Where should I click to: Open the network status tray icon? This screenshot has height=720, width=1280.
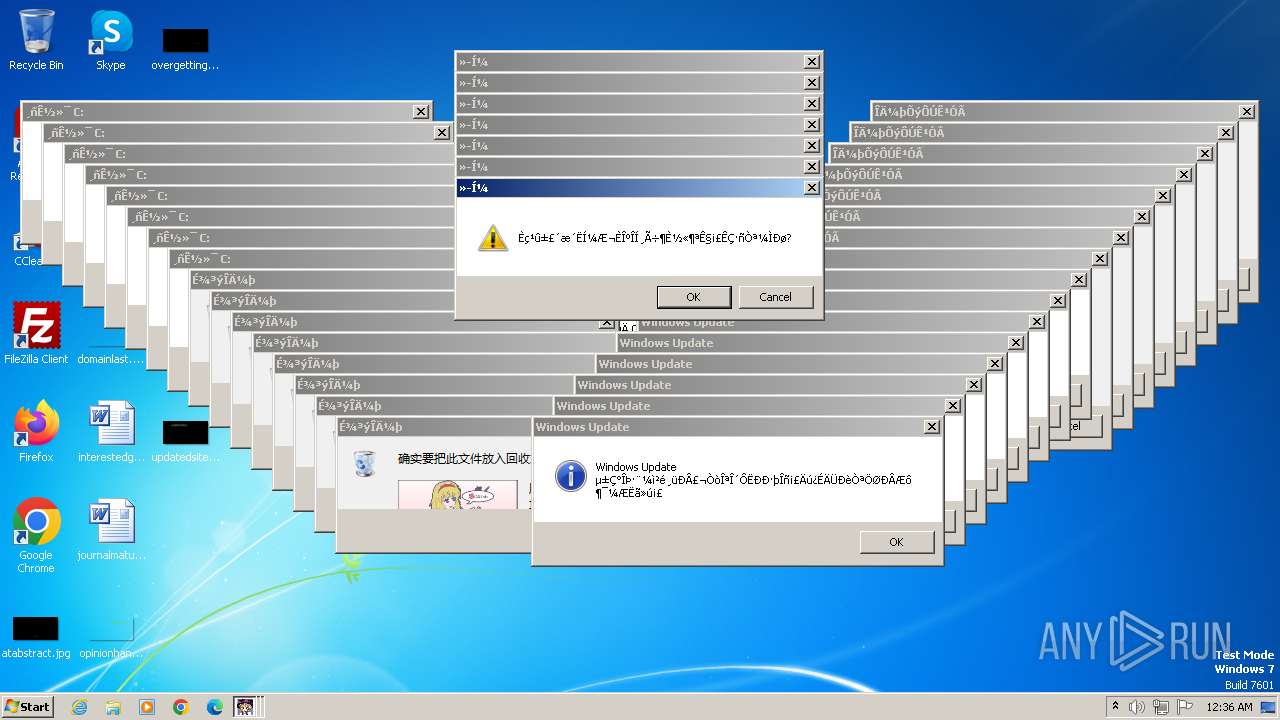pos(1161,707)
